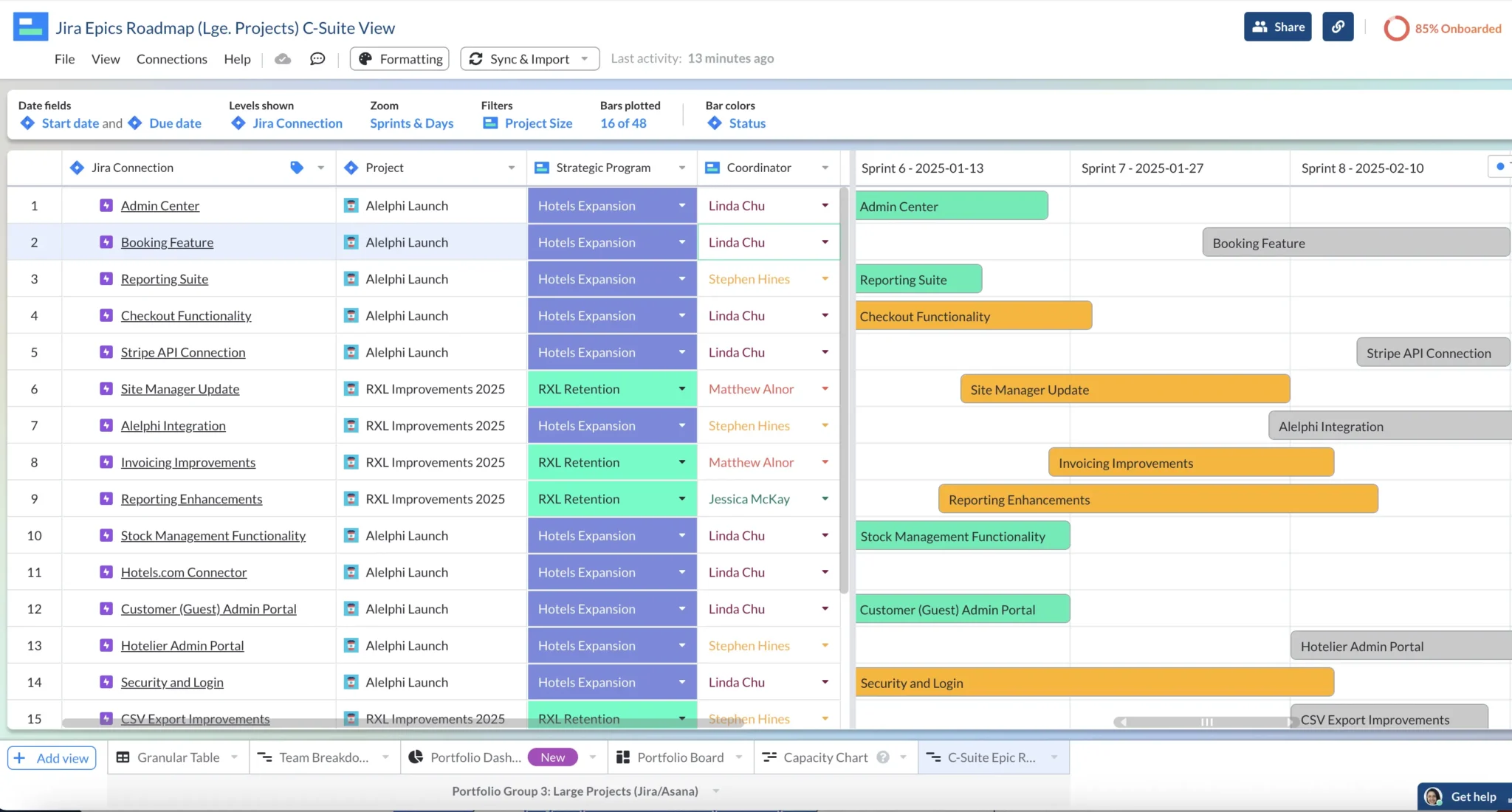1512x812 pixels.
Task: Click the blue tag icon in Jira Connection header
Action: click(297, 168)
